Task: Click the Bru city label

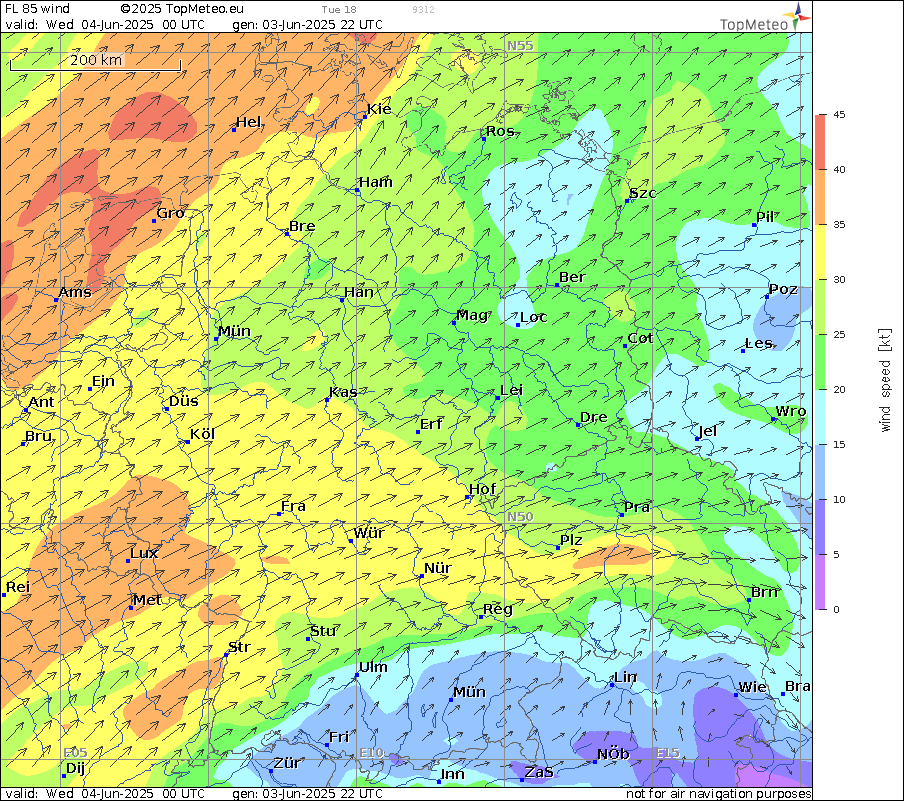Action: (x=39, y=436)
